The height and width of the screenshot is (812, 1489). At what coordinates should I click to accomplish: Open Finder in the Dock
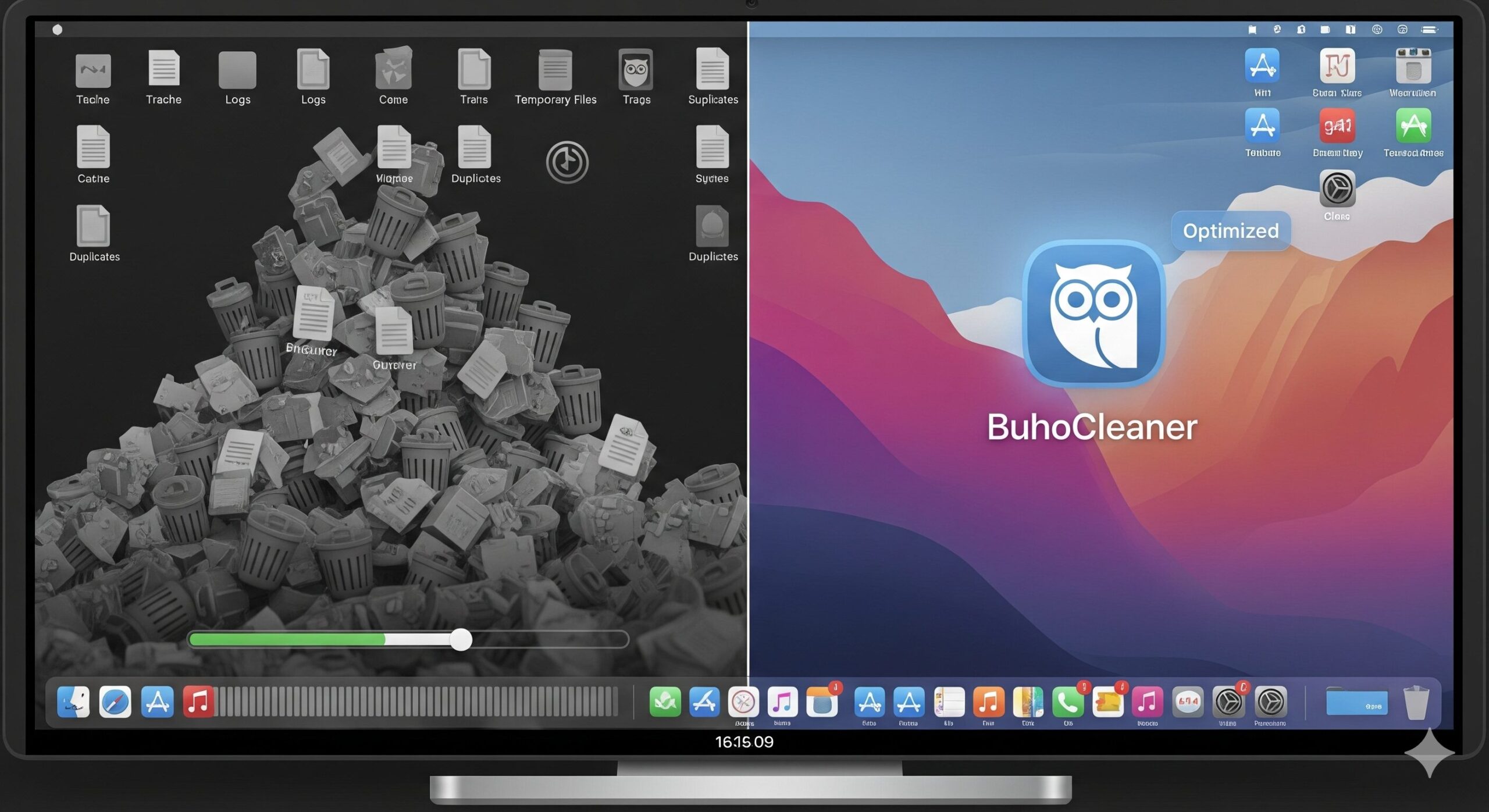[73, 702]
